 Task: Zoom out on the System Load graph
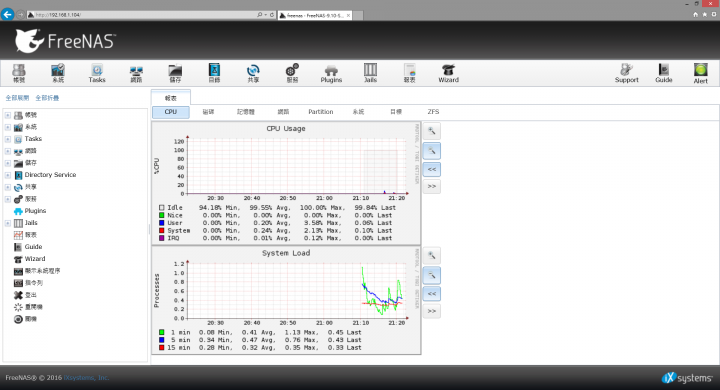click(x=432, y=275)
